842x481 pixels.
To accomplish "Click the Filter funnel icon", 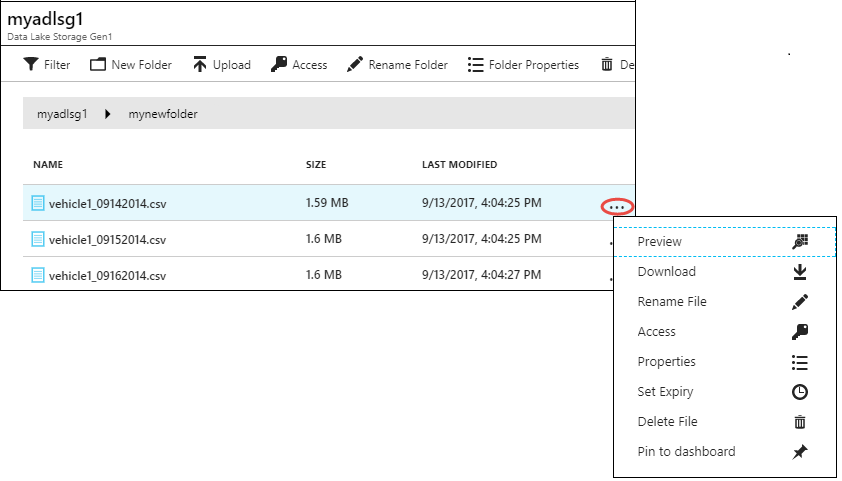I will point(30,65).
